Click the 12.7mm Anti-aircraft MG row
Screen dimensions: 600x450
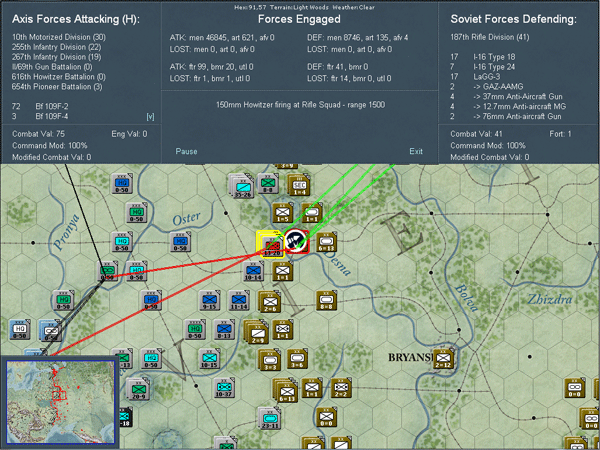click(508, 107)
